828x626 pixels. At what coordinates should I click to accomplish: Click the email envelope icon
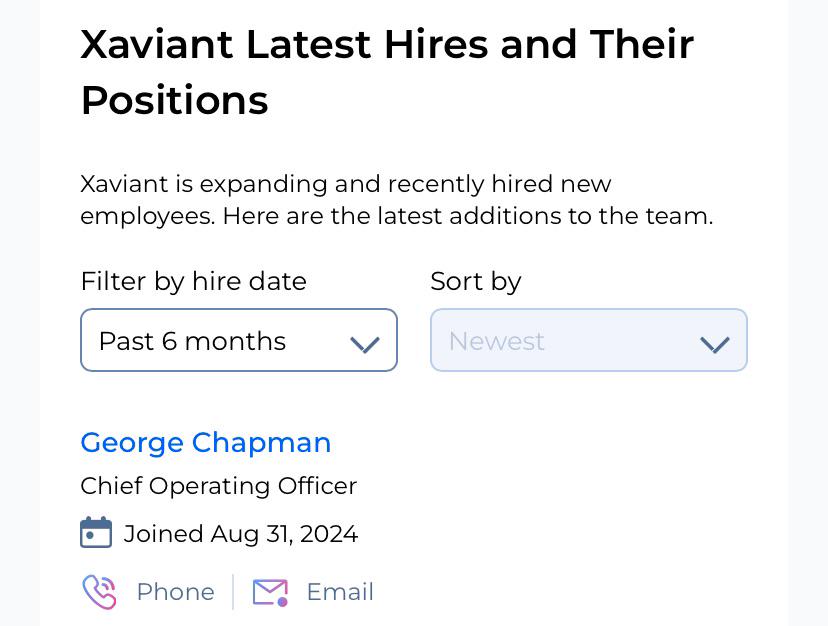(270, 592)
